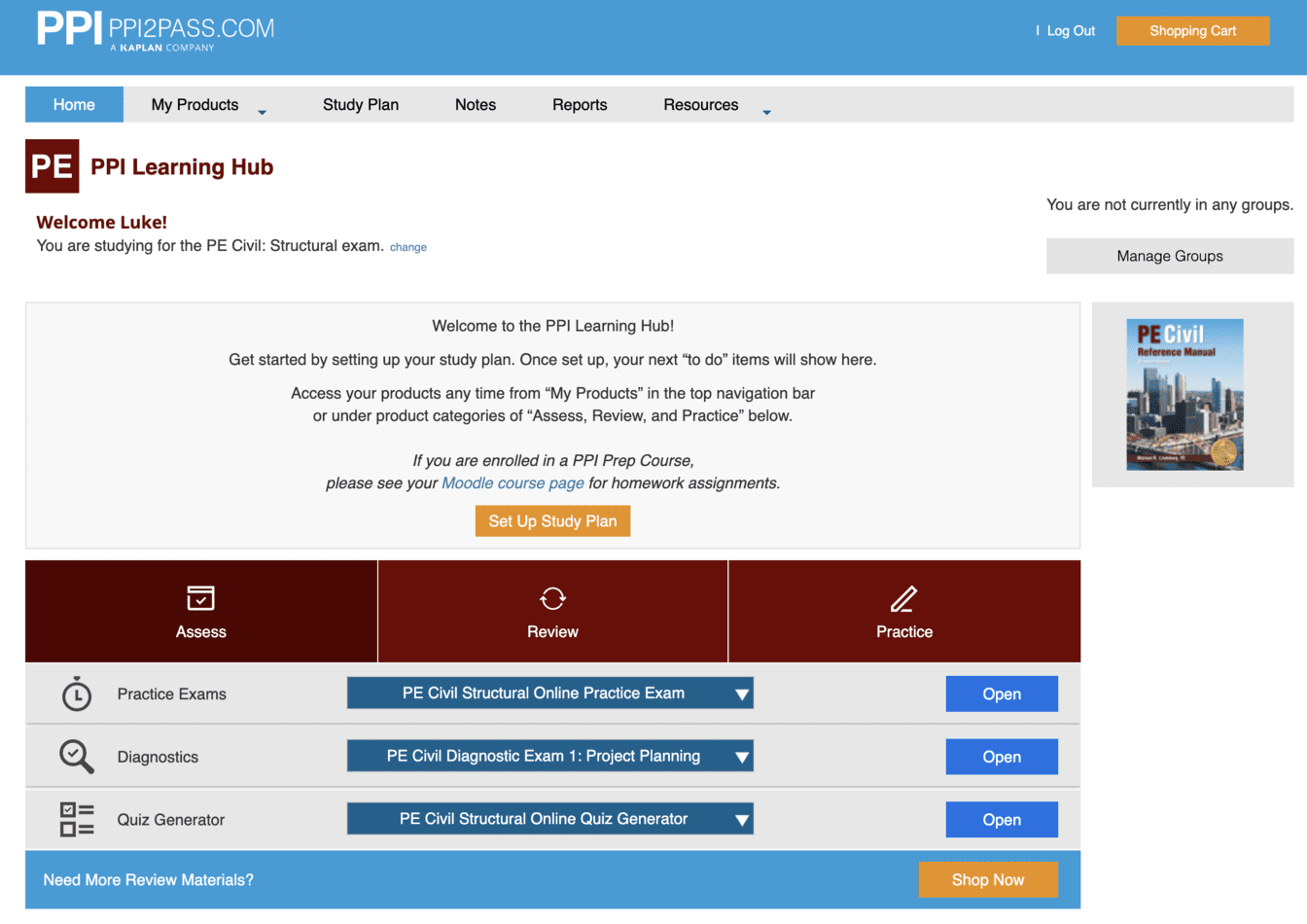Click the change link to switch exams
The height and width of the screenshot is (924, 1307).
point(407,246)
